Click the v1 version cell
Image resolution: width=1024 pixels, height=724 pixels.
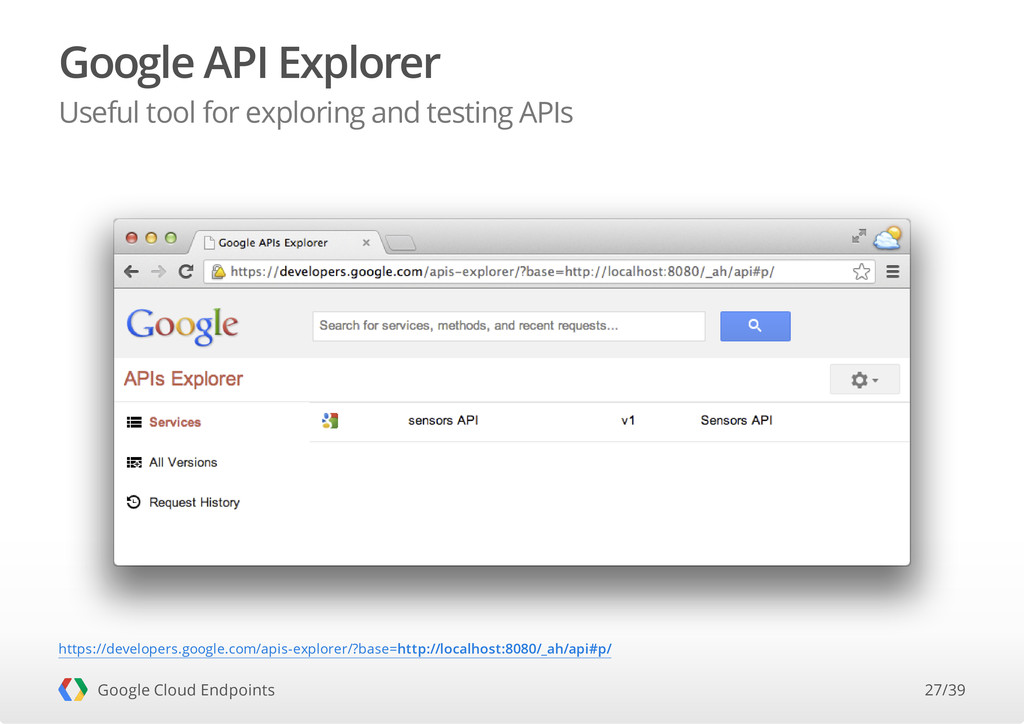pyautogui.click(x=628, y=420)
